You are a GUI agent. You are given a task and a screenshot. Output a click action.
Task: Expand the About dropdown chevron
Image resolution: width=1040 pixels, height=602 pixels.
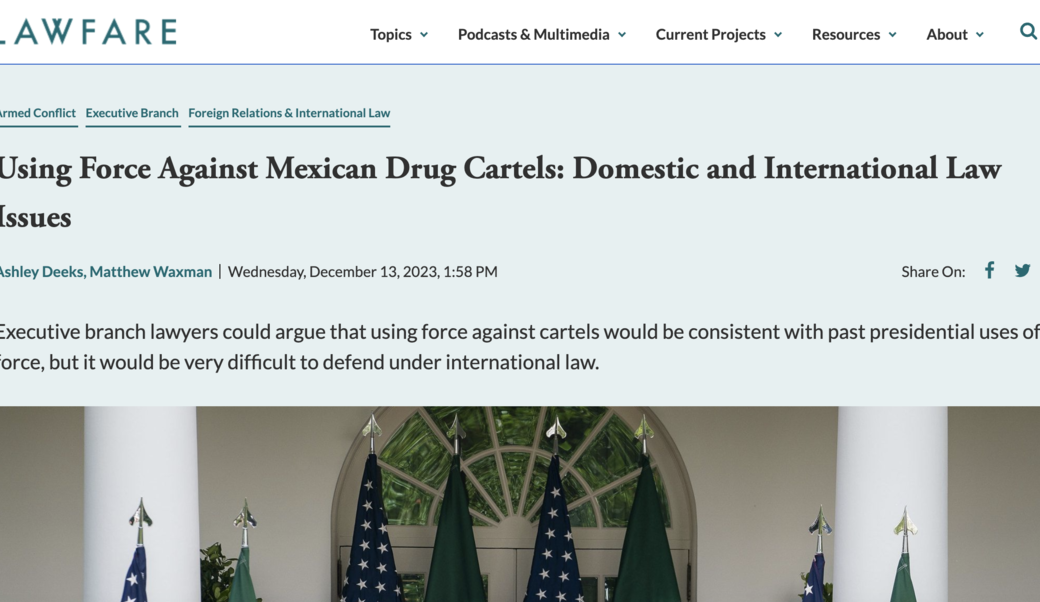pos(980,35)
